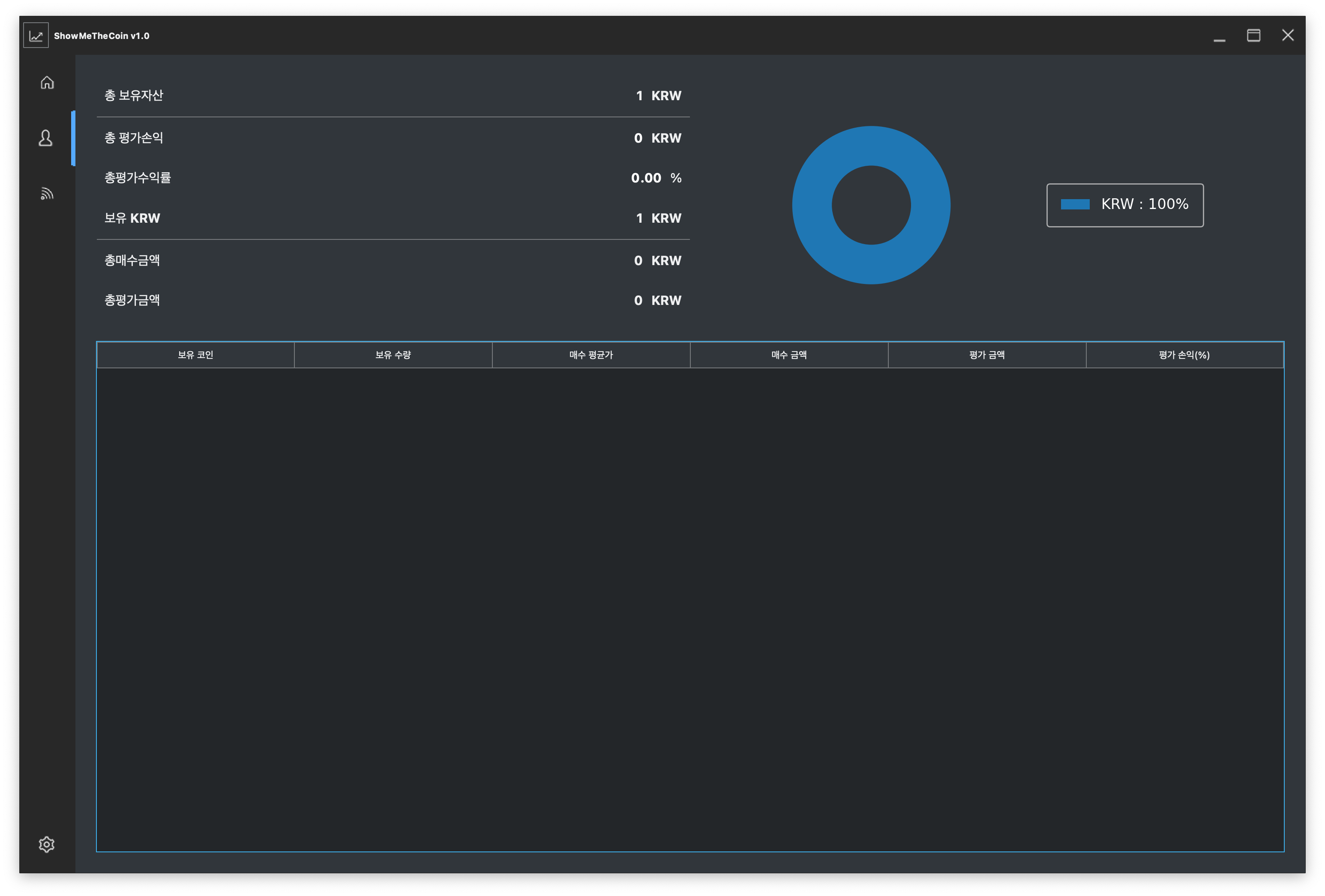Image resolution: width=1325 pixels, height=896 pixels.
Task: Click the 보유 KRW balance row
Action: pyautogui.click(x=393, y=218)
